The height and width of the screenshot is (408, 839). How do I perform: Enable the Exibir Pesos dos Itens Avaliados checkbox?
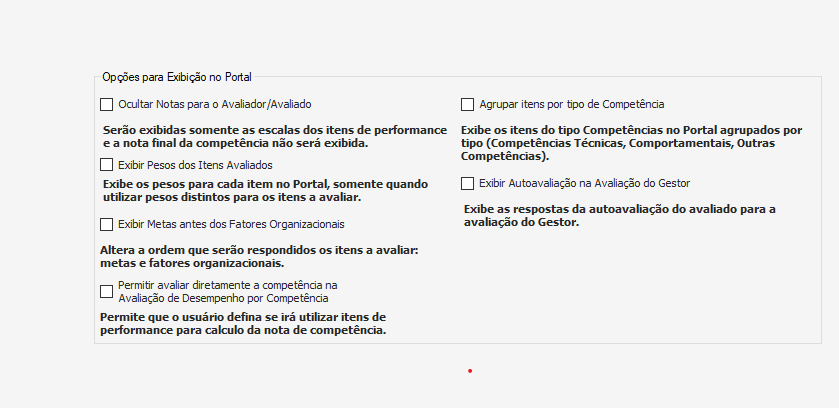click(x=107, y=165)
